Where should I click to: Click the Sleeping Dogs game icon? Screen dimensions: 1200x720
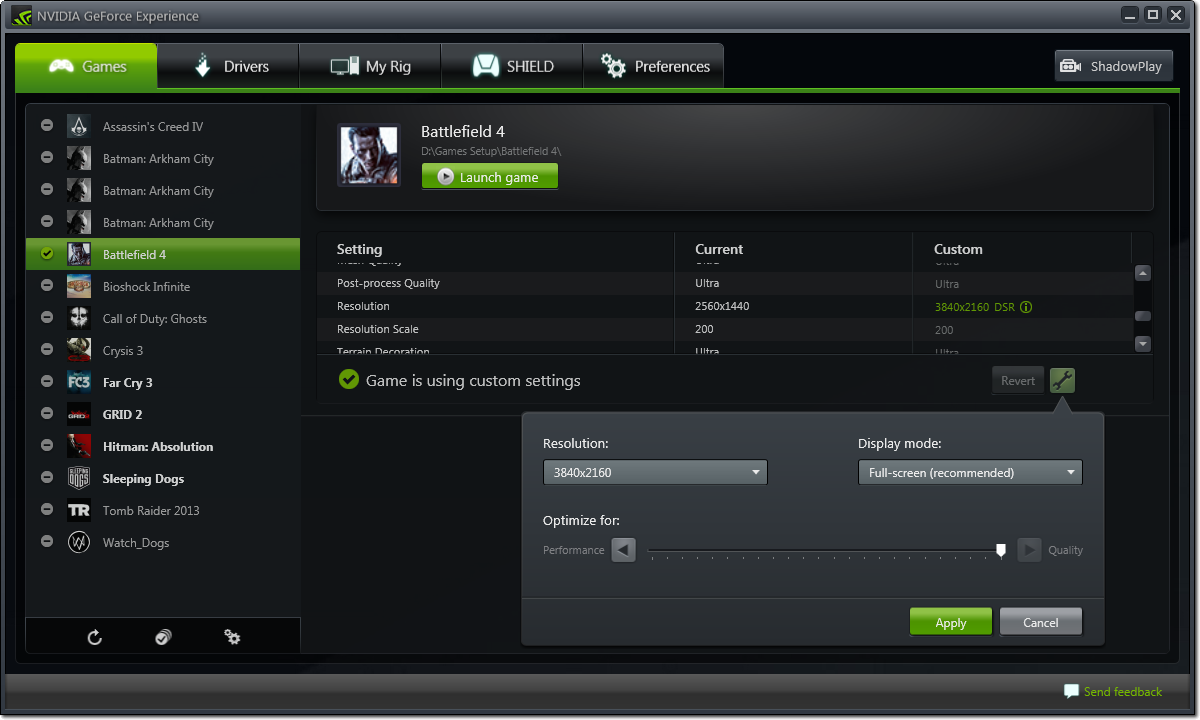point(79,478)
